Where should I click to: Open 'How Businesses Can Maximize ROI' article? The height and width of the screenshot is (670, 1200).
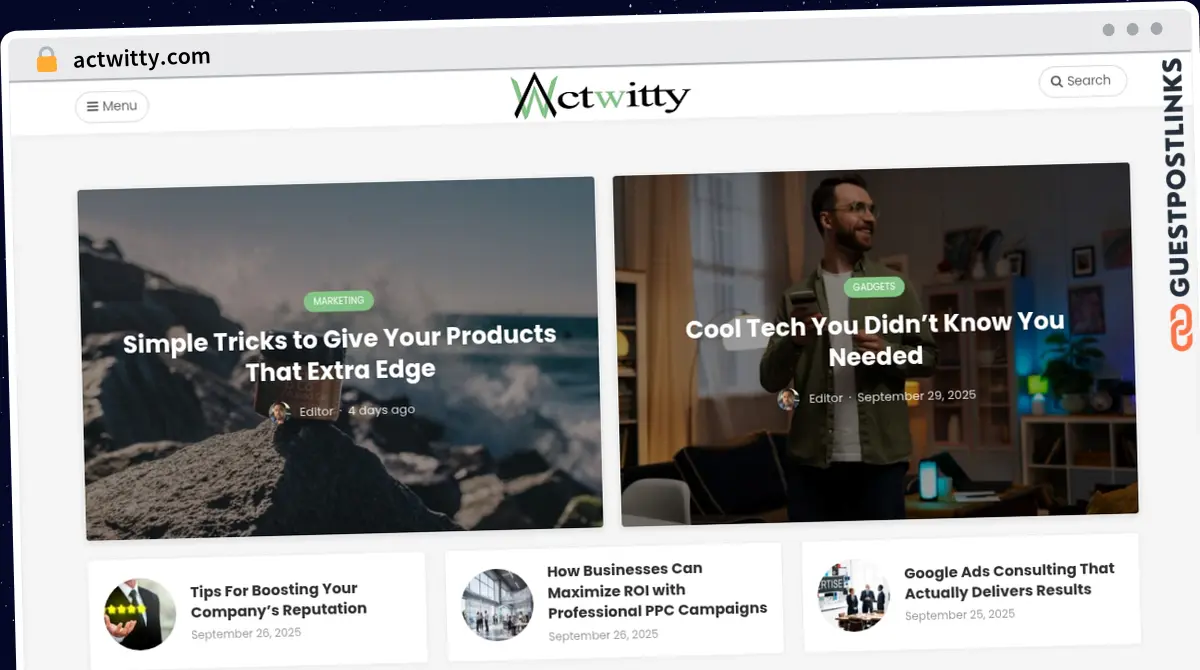coord(657,590)
